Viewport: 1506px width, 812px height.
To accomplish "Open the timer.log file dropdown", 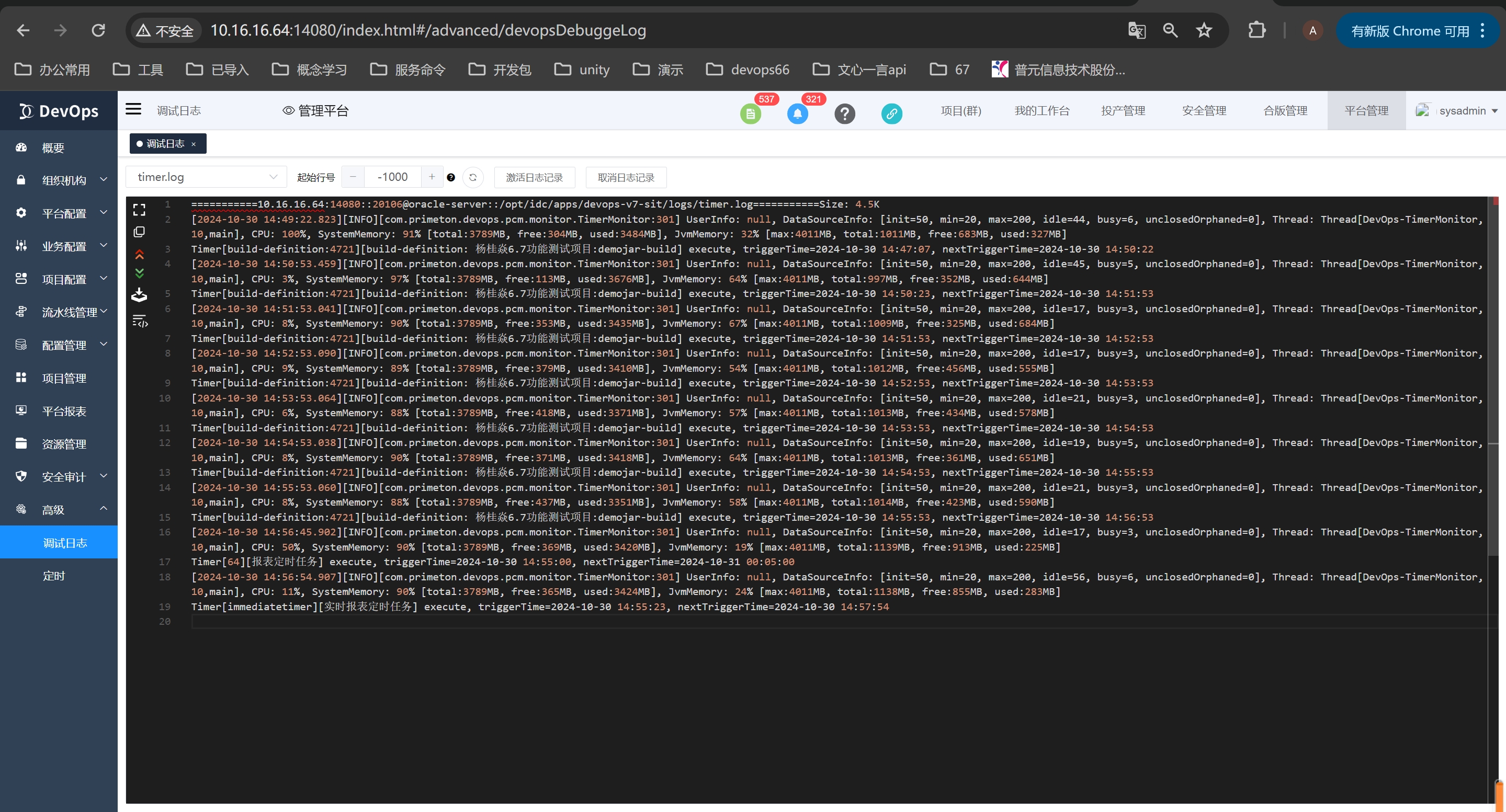I will point(206,177).
